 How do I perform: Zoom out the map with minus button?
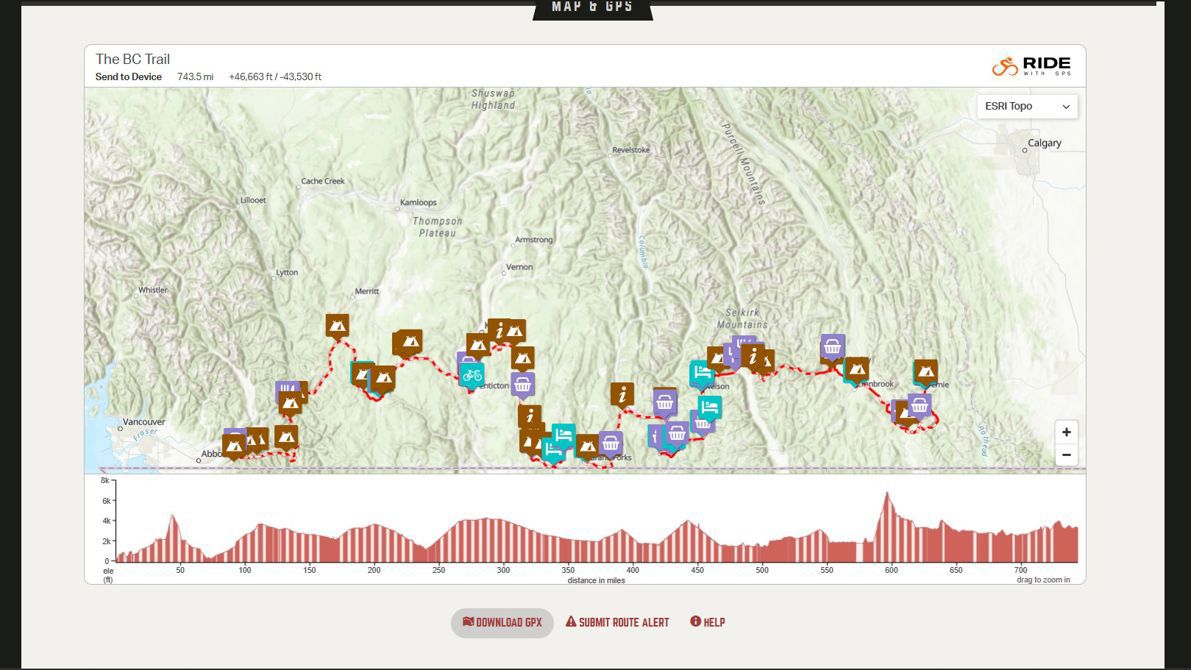tap(1066, 454)
